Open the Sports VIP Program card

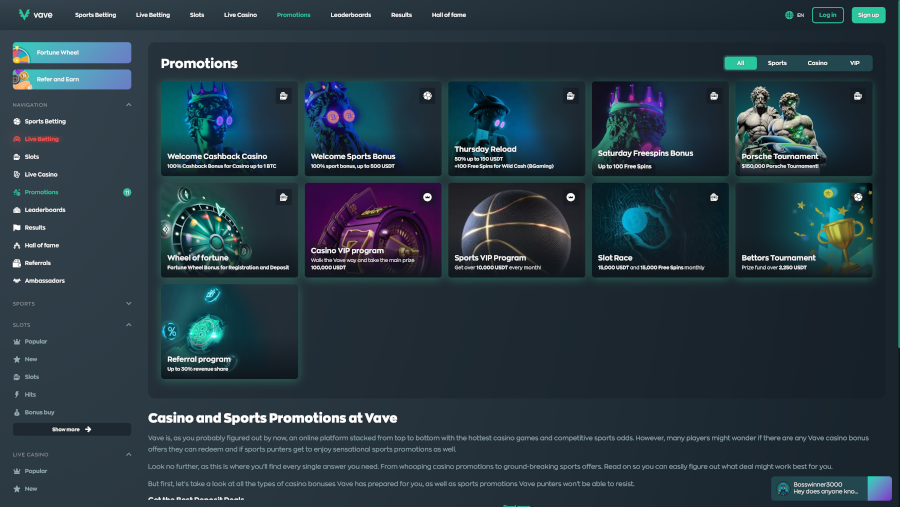(517, 230)
